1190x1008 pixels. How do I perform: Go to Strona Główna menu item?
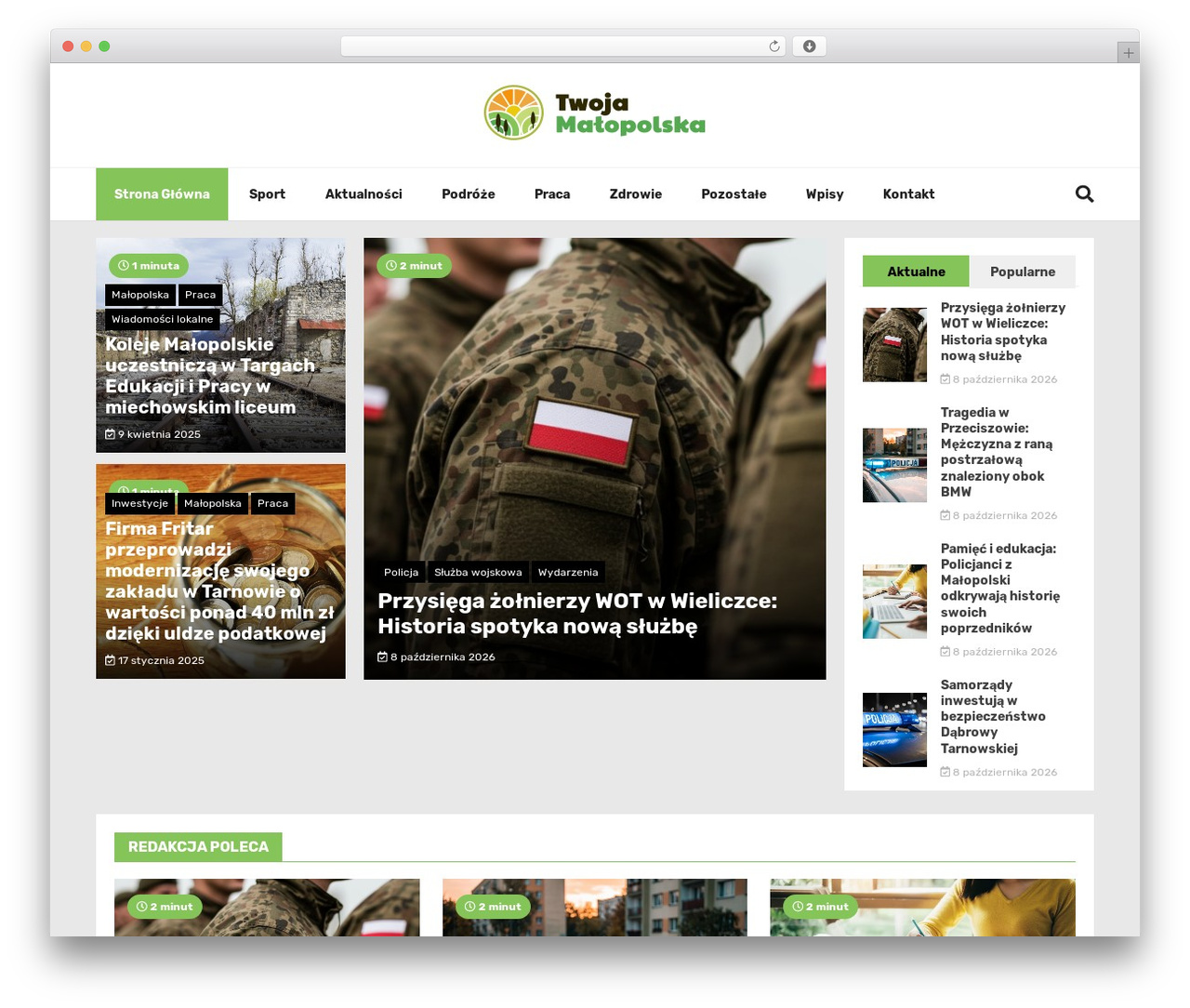[162, 193]
